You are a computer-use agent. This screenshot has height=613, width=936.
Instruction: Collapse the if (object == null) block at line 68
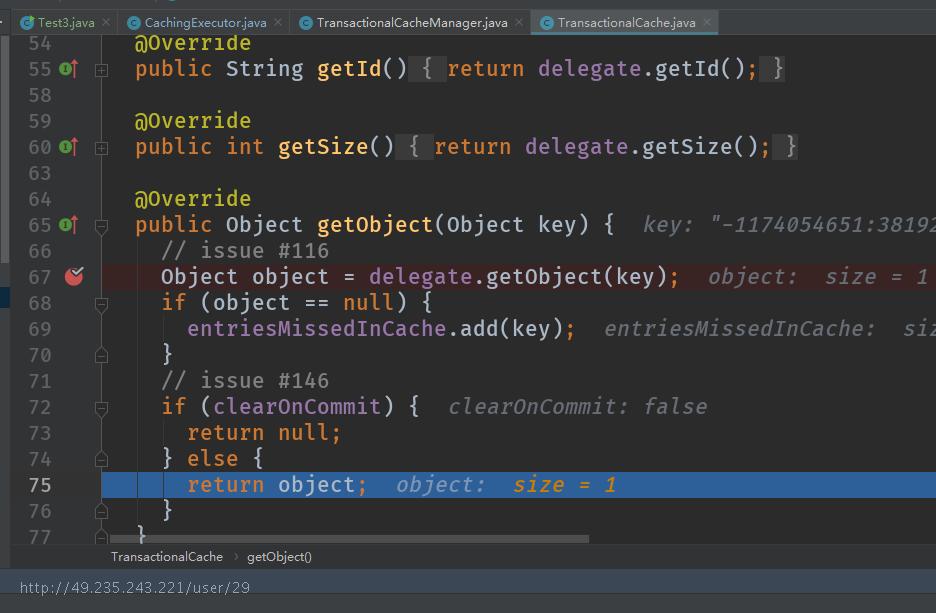[x=101, y=305]
